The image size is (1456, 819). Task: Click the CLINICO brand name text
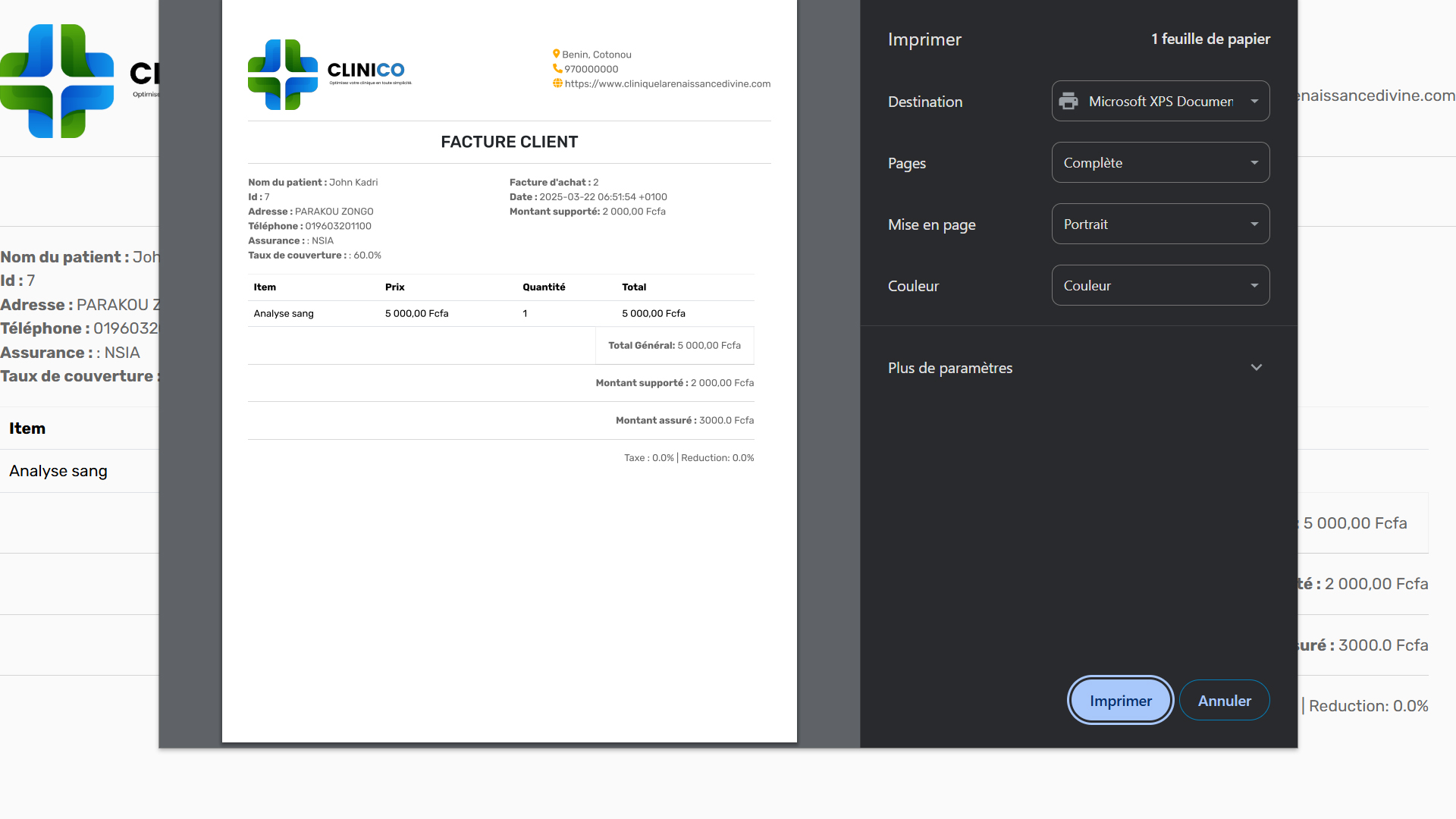point(366,70)
